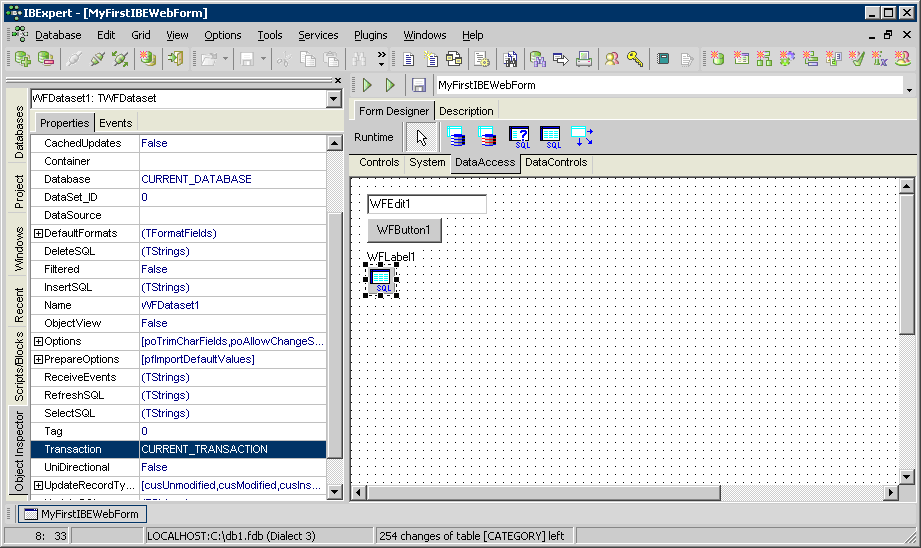Screen dimensions: 921x548
Task: Click the database monitor icon with binoculars
Action: tap(537, 59)
